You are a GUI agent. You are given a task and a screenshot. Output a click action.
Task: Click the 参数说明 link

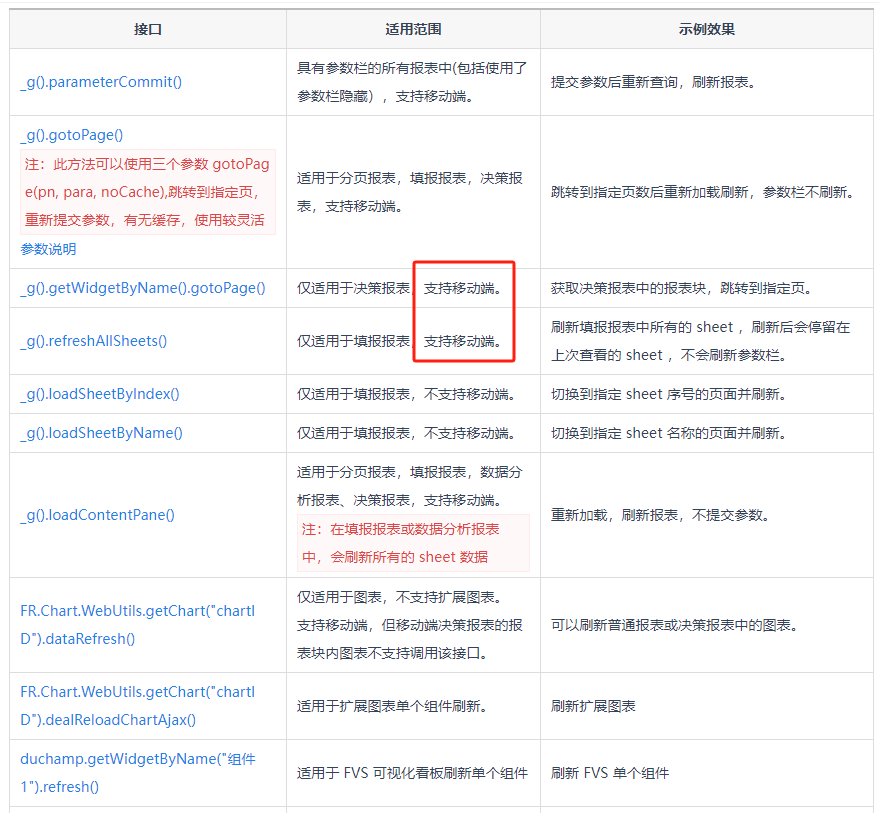coord(48,249)
